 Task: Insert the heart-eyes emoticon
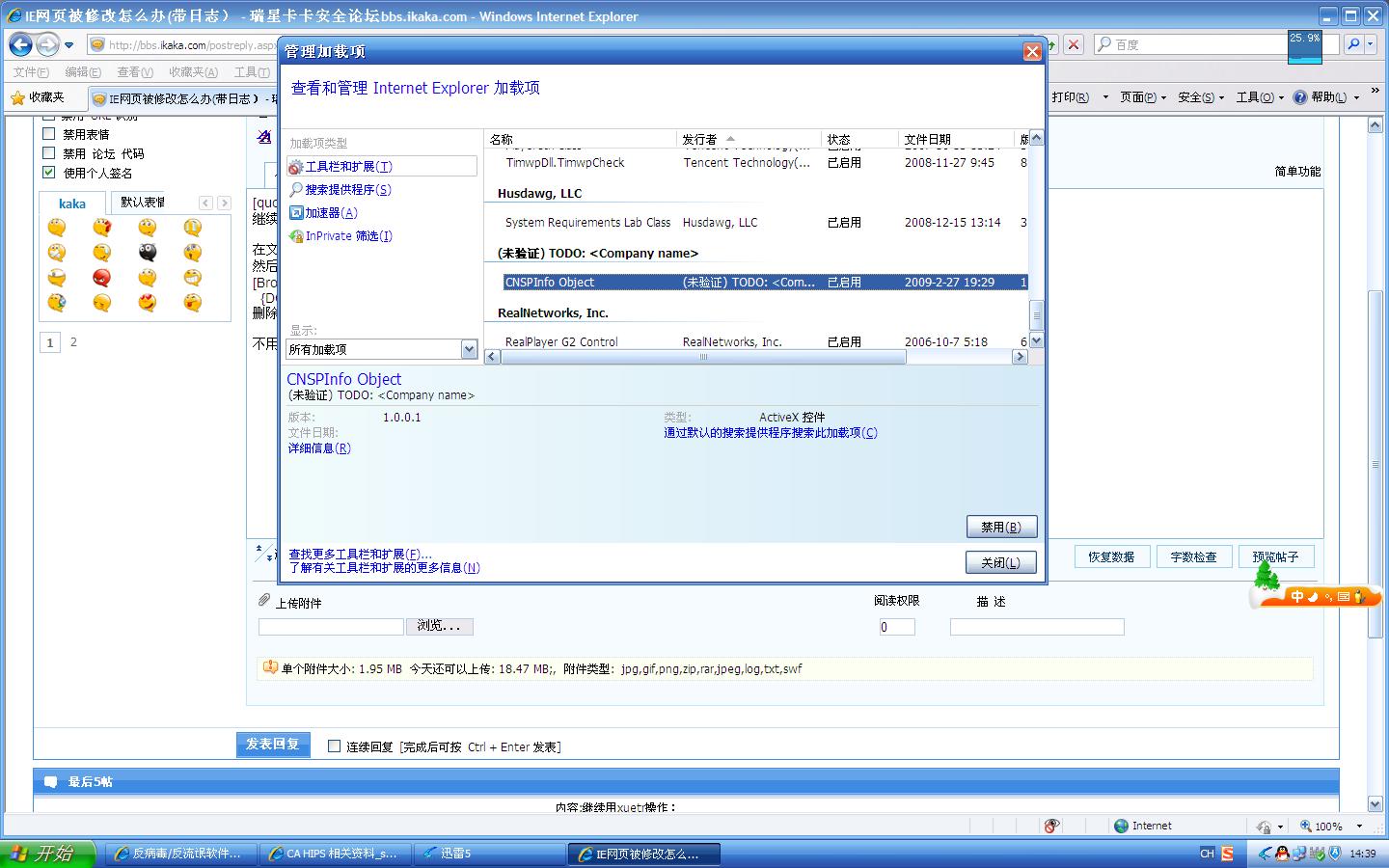pyautogui.click(x=147, y=303)
